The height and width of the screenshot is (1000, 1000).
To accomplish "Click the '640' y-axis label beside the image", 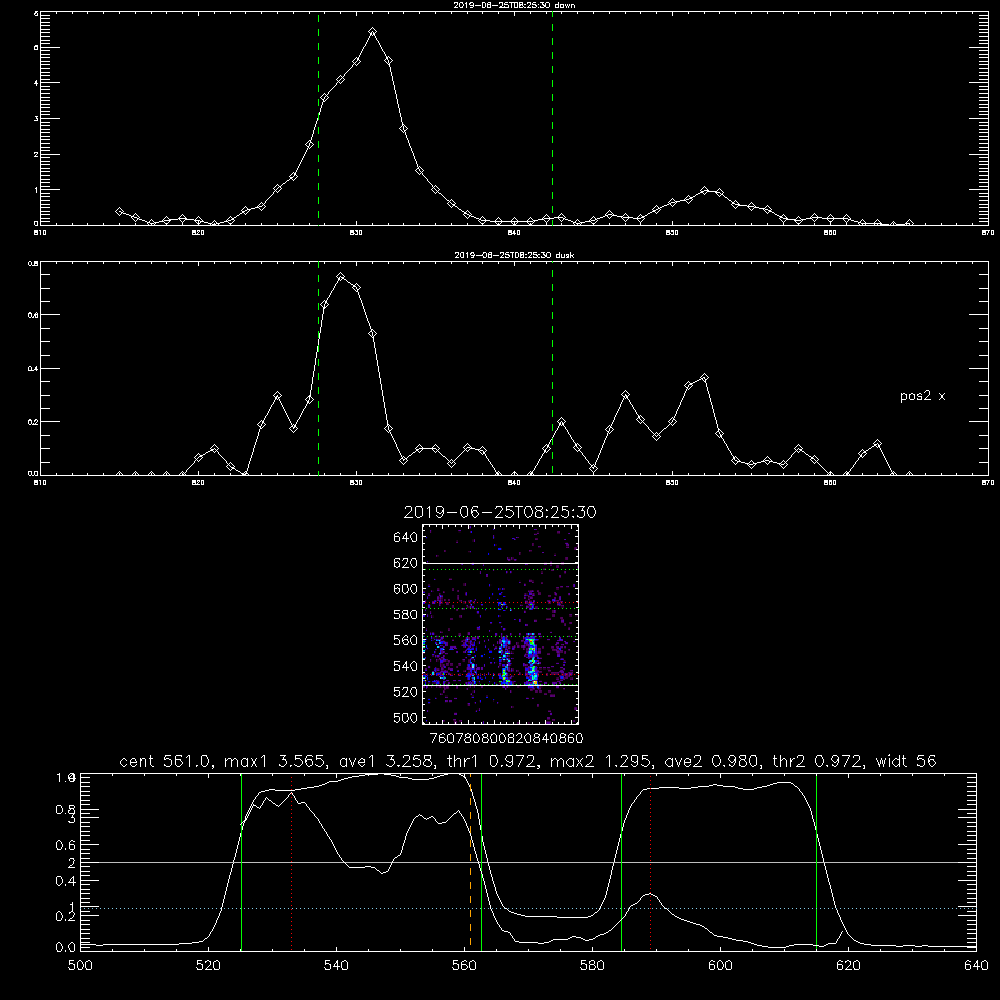I will (406, 538).
